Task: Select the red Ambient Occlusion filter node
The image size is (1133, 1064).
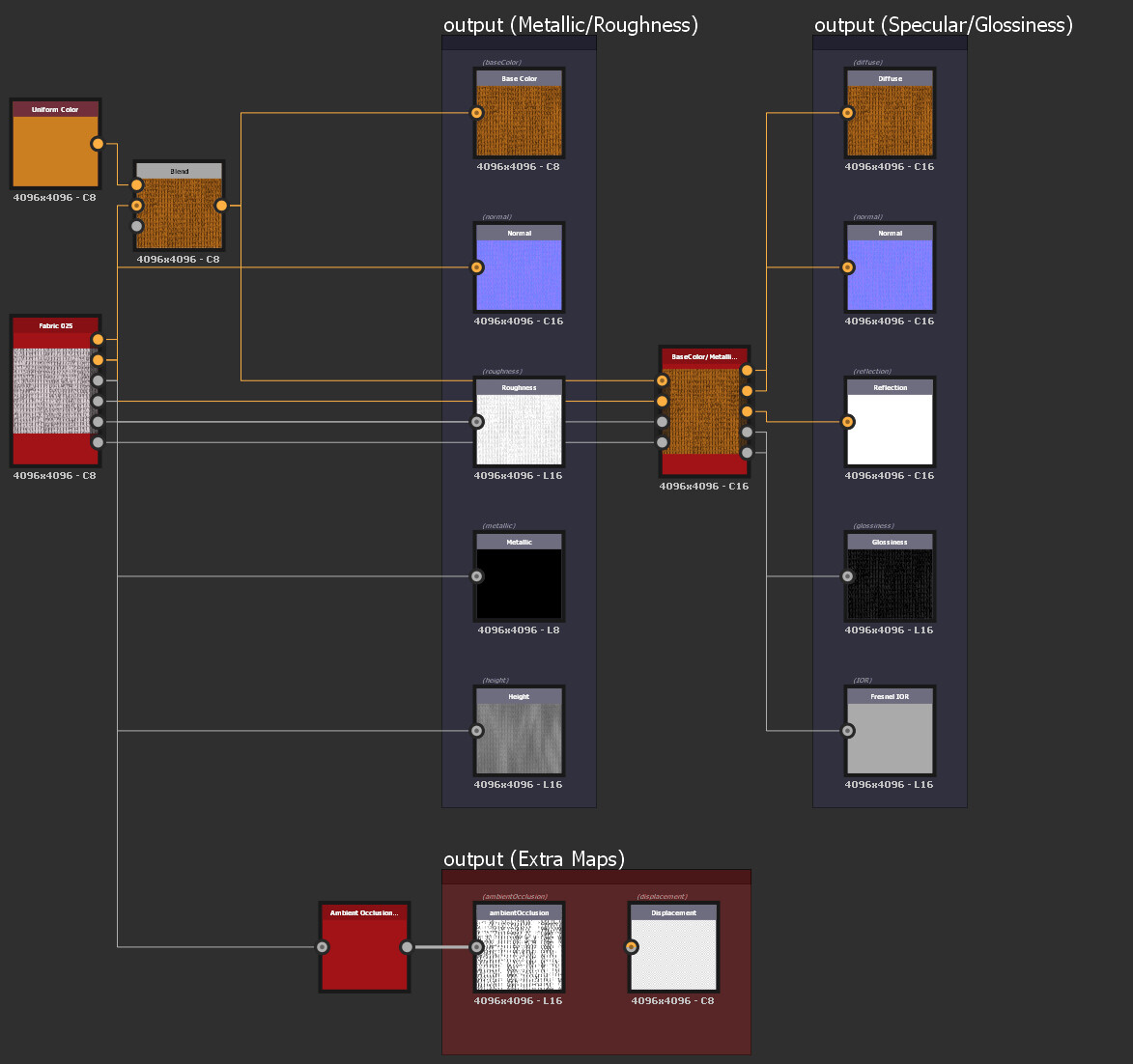Action: [x=365, y=947]
